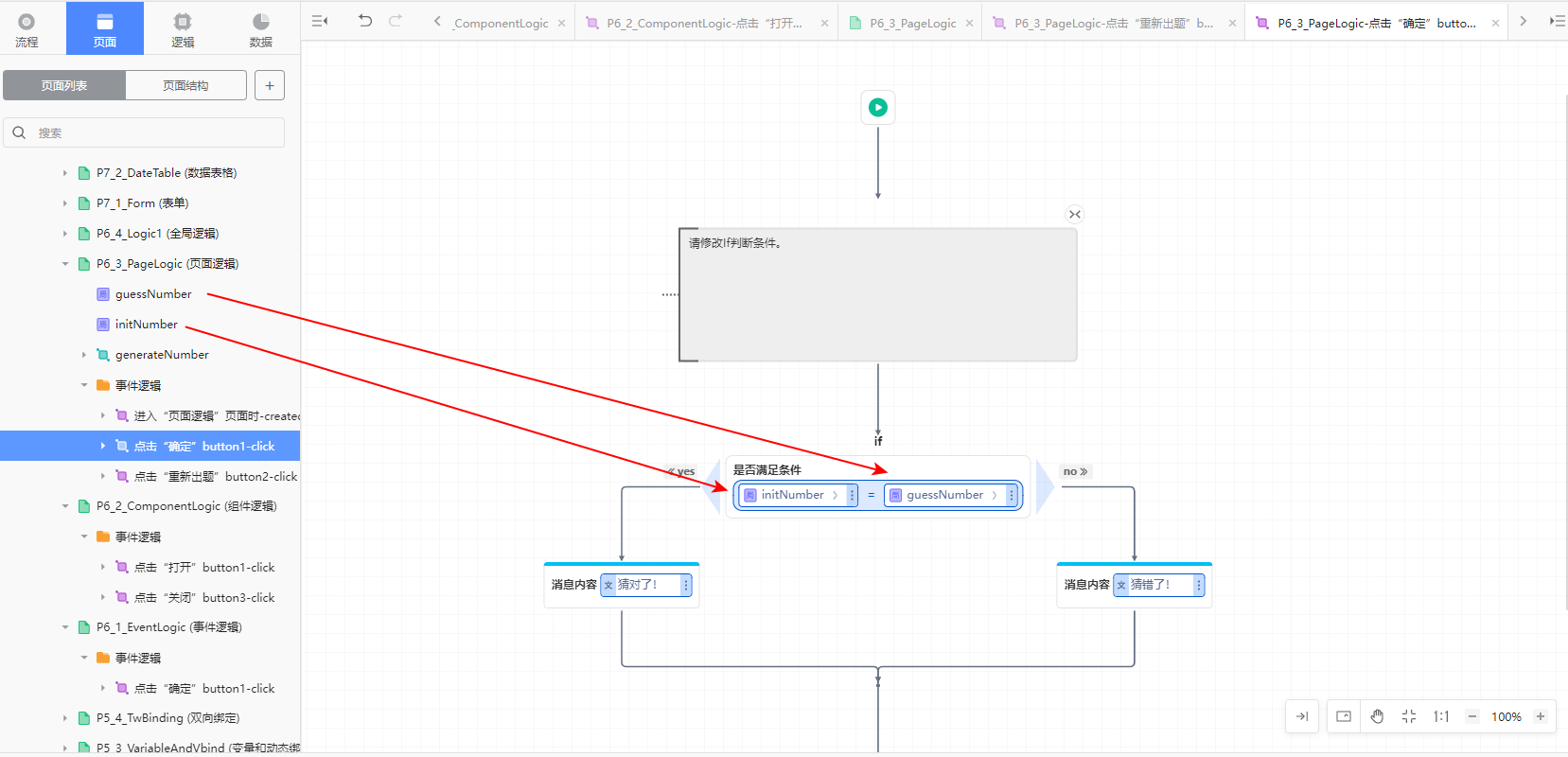Open initNumber operand options menu dots
Screen dimensions: 1568x757
pyautogui.click(x=852, y=495)
